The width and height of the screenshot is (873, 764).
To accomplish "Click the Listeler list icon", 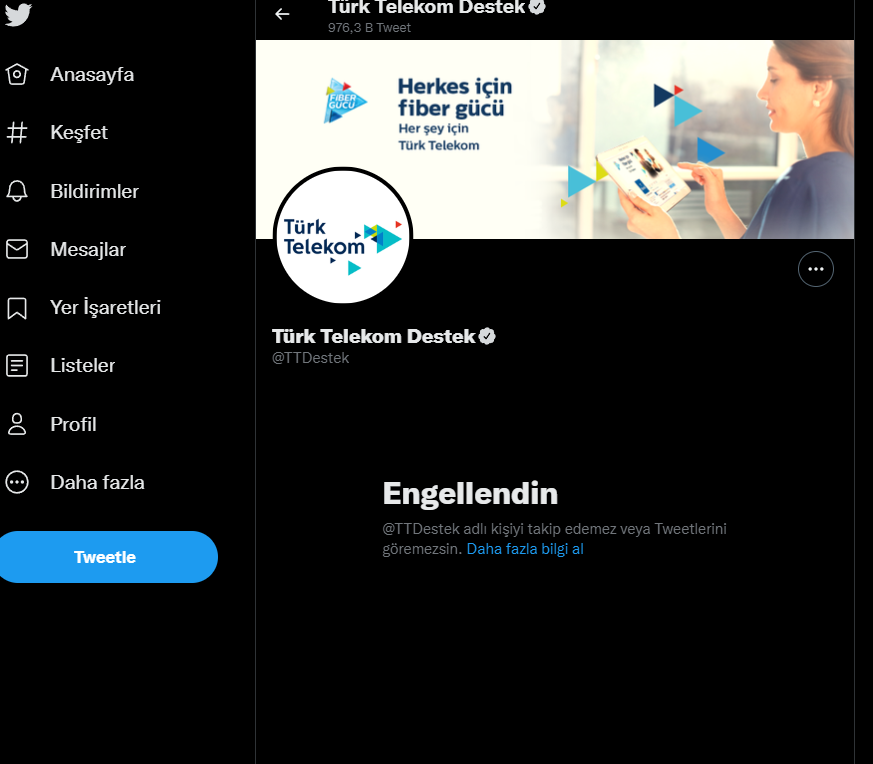I will pyautogui.click(x=17, y=365).
